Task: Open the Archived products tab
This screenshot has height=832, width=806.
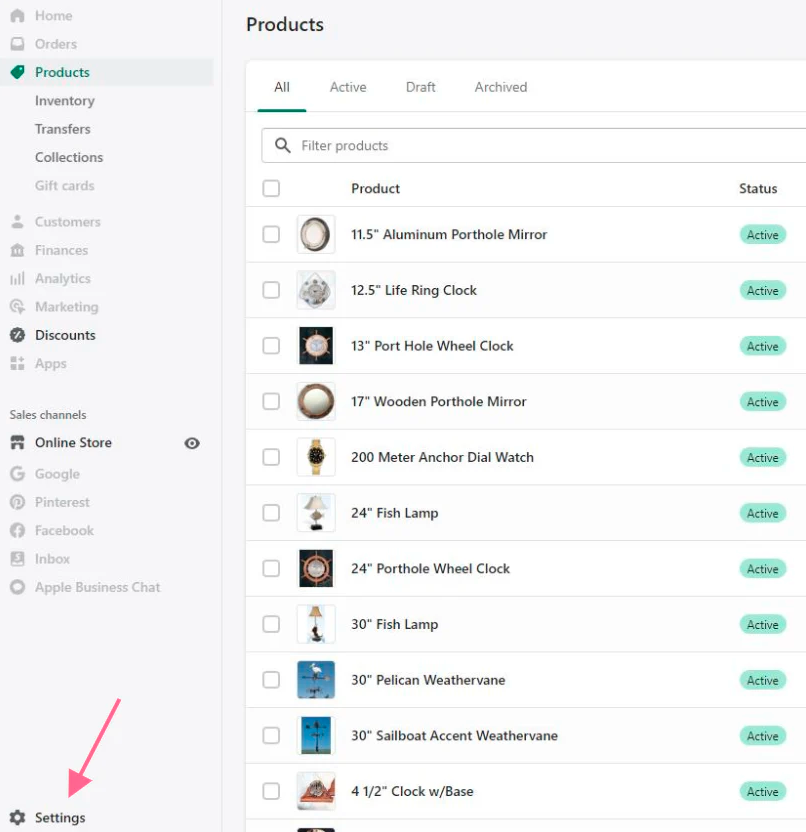Action: (x=500, y=87)
